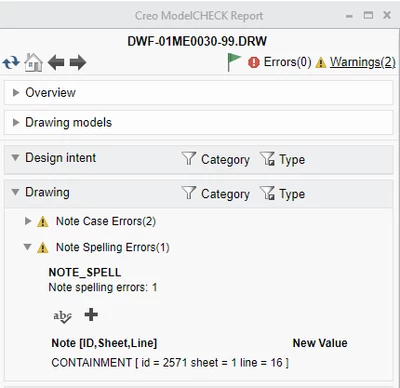Click the Note [ID,Sheet,Line] column header
The height and width of the screenshot is (388, 400).
[104, 343]
